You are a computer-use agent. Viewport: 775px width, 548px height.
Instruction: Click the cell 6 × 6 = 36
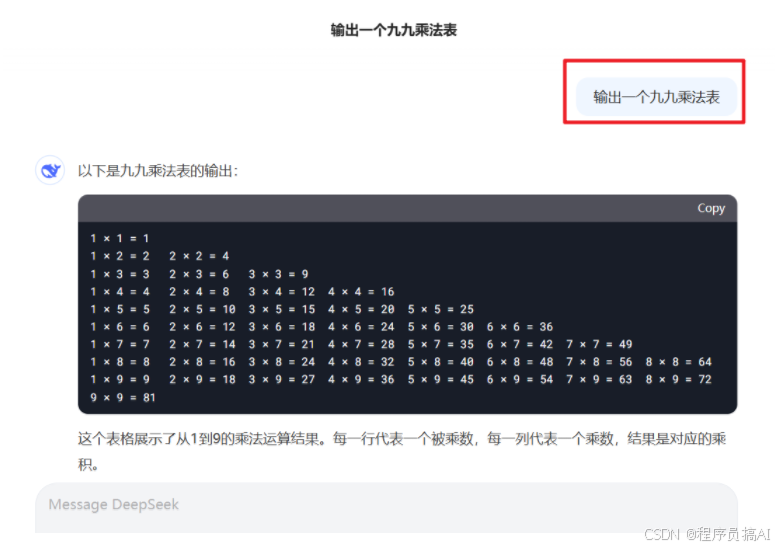point(519,327)
